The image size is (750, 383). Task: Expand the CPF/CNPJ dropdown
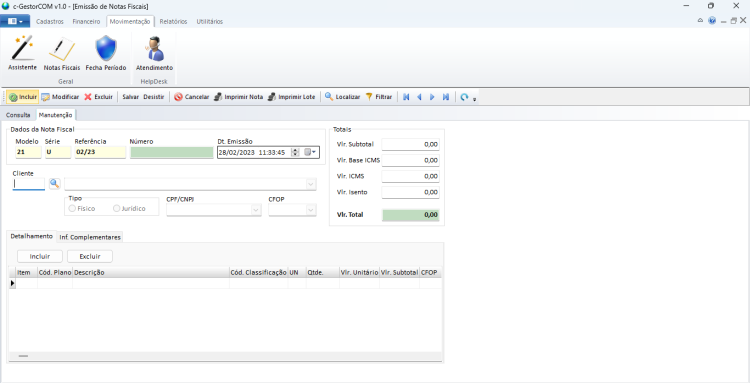[256, 210]
